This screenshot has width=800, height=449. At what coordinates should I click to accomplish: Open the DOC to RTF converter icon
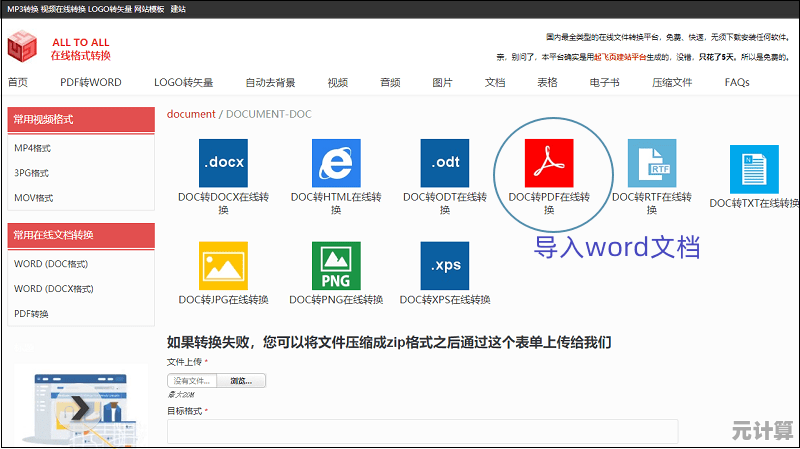[652, 163]
